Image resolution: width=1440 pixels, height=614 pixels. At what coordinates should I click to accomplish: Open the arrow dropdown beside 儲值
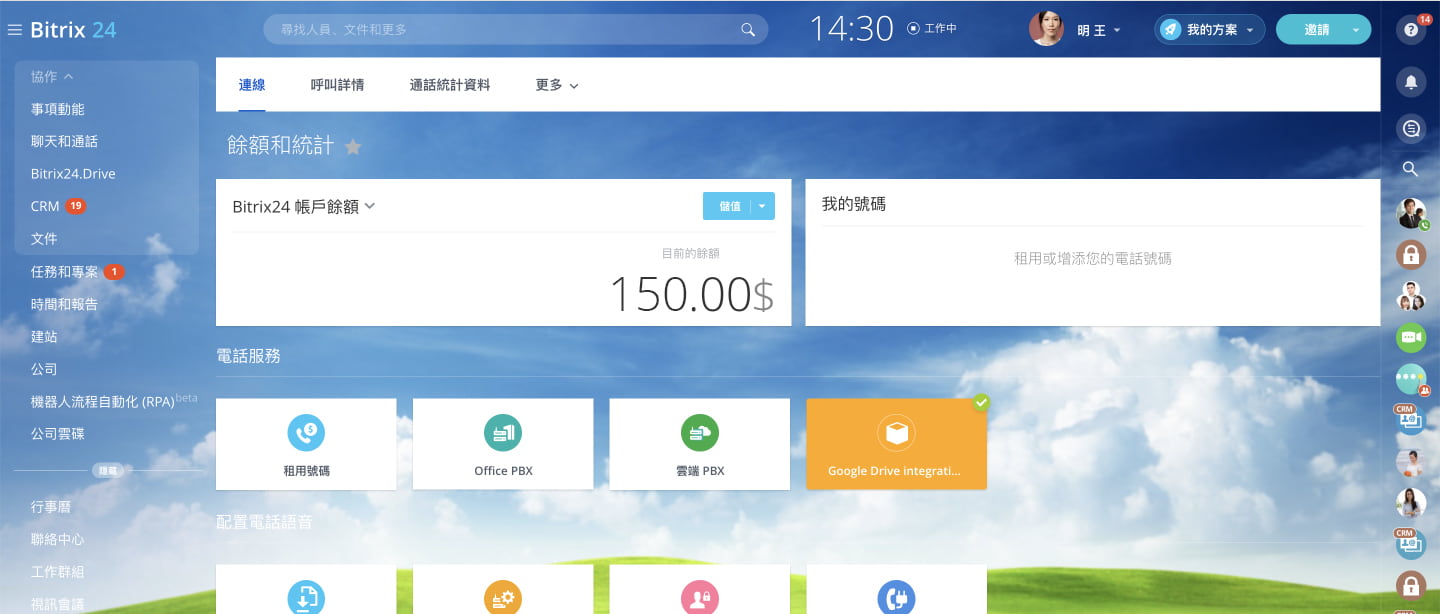[762, 206]
